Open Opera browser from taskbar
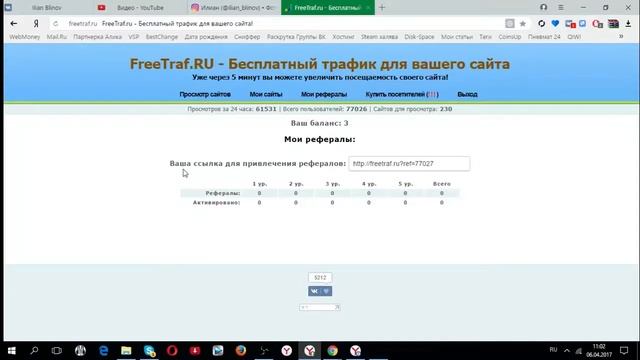This screenshot has height=360, width=640. click(172, 351)
